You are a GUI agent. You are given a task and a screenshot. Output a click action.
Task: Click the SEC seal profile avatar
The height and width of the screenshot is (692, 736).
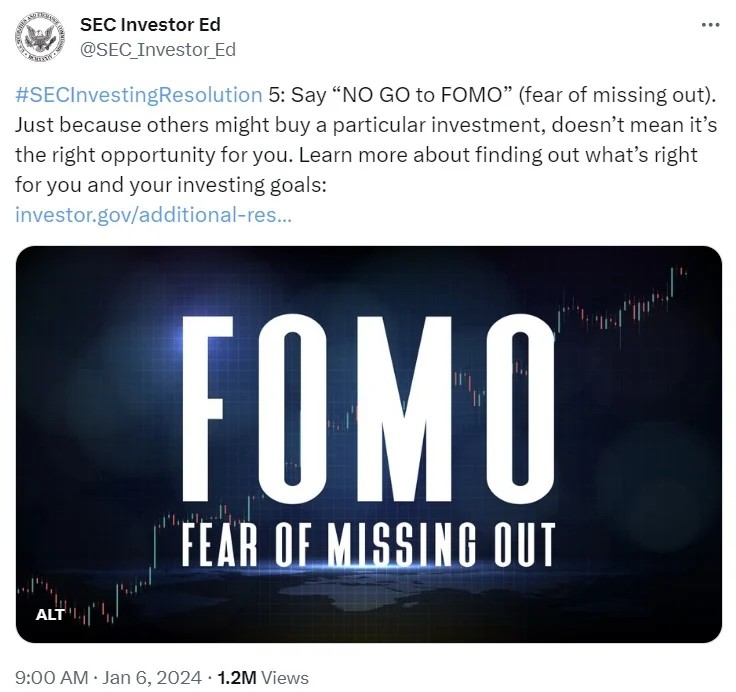pos(38,38)
